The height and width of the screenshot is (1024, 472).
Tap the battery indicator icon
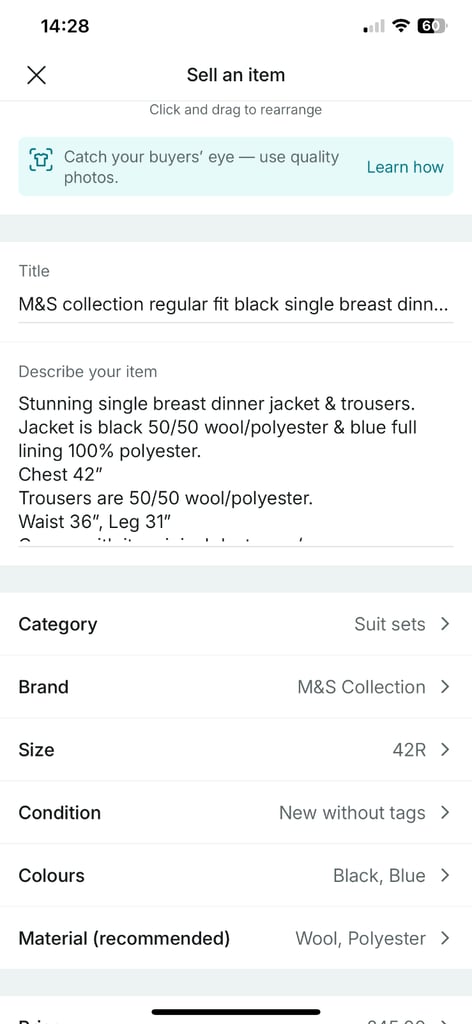click(432, 26)
